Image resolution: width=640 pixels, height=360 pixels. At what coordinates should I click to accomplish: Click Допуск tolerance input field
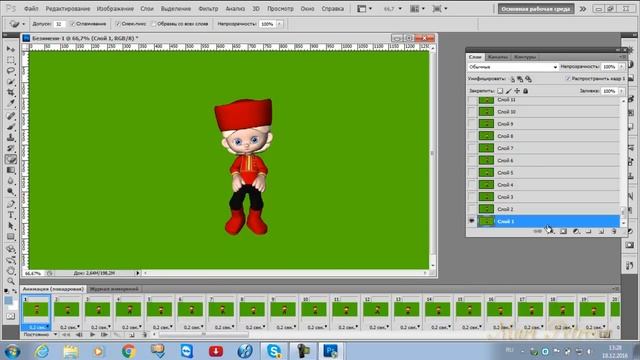pos(59,24)
